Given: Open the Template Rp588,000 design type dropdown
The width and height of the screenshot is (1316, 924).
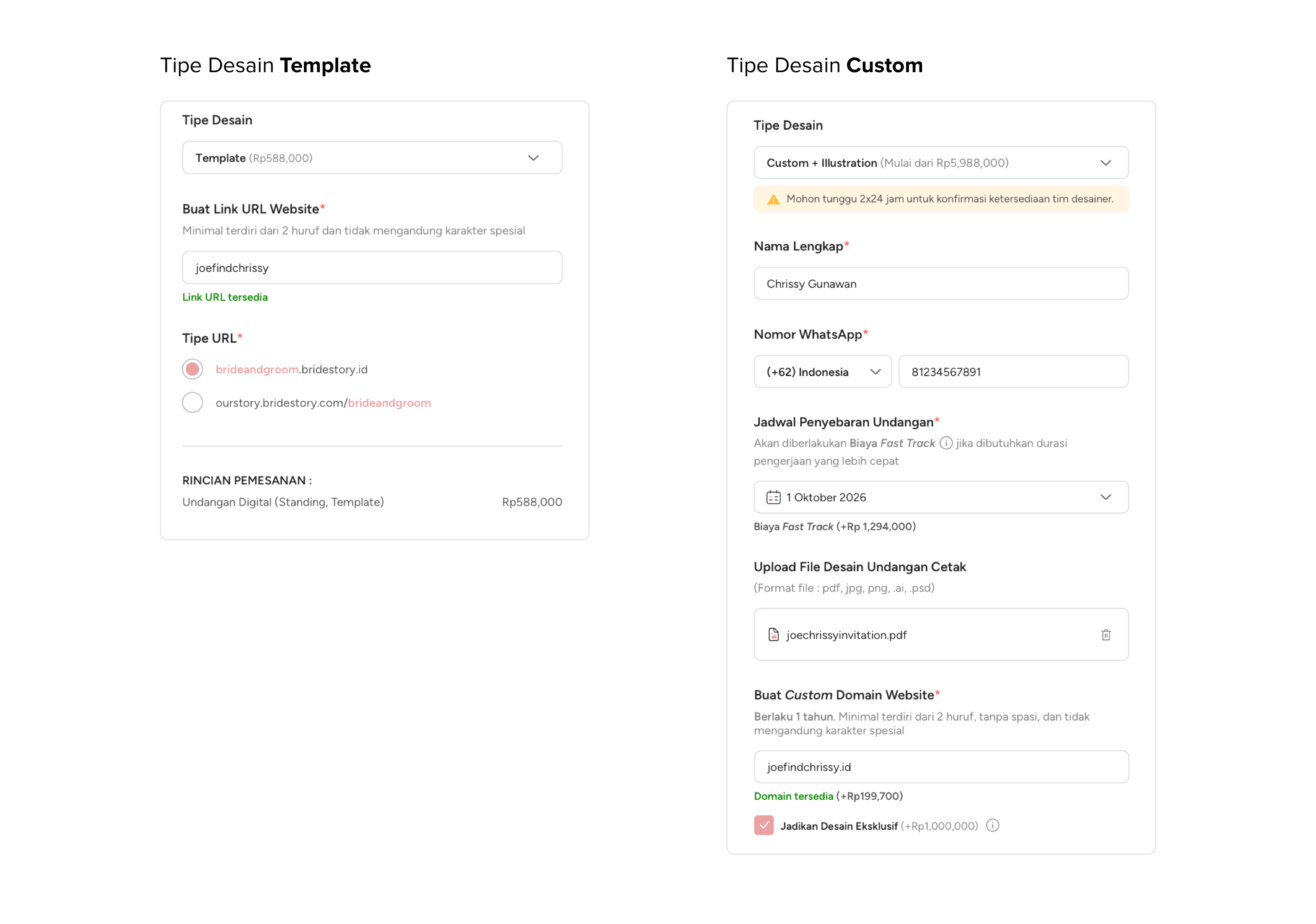Looking at the screenshot, I should (x=372, y=158).
